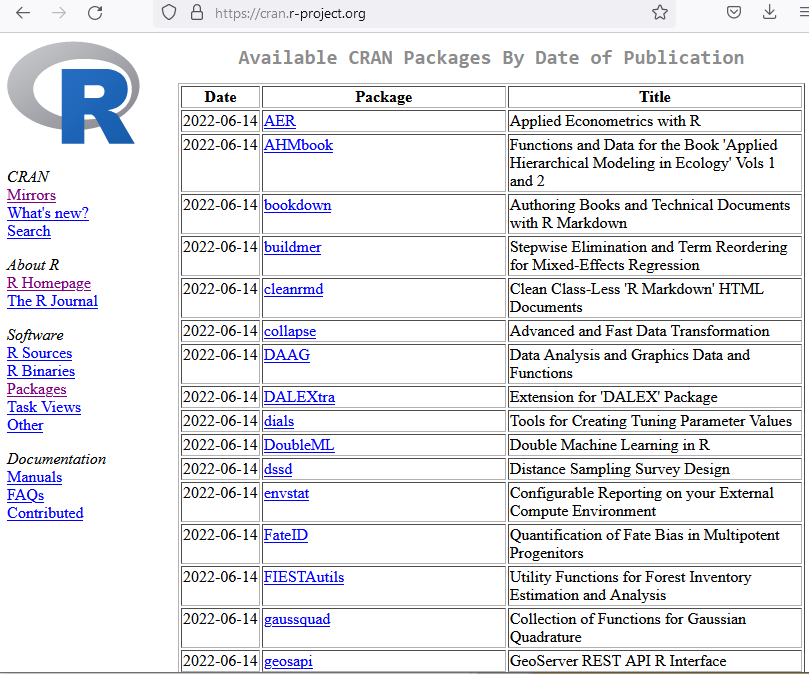Click the cran.r-project.org address bar
809x674 pixels.
pos(400,13)
